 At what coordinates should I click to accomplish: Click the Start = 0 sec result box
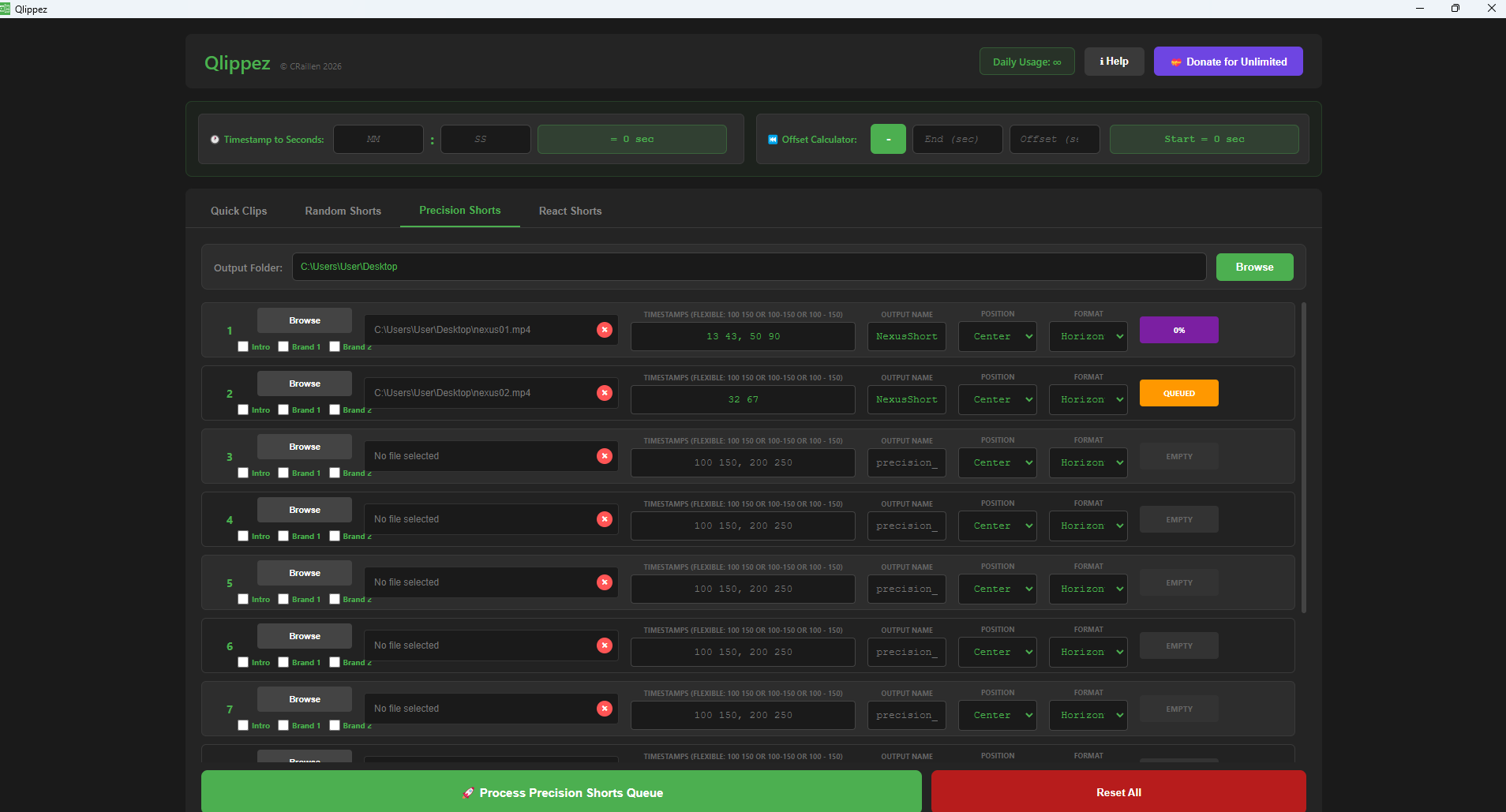(1204, 139)
